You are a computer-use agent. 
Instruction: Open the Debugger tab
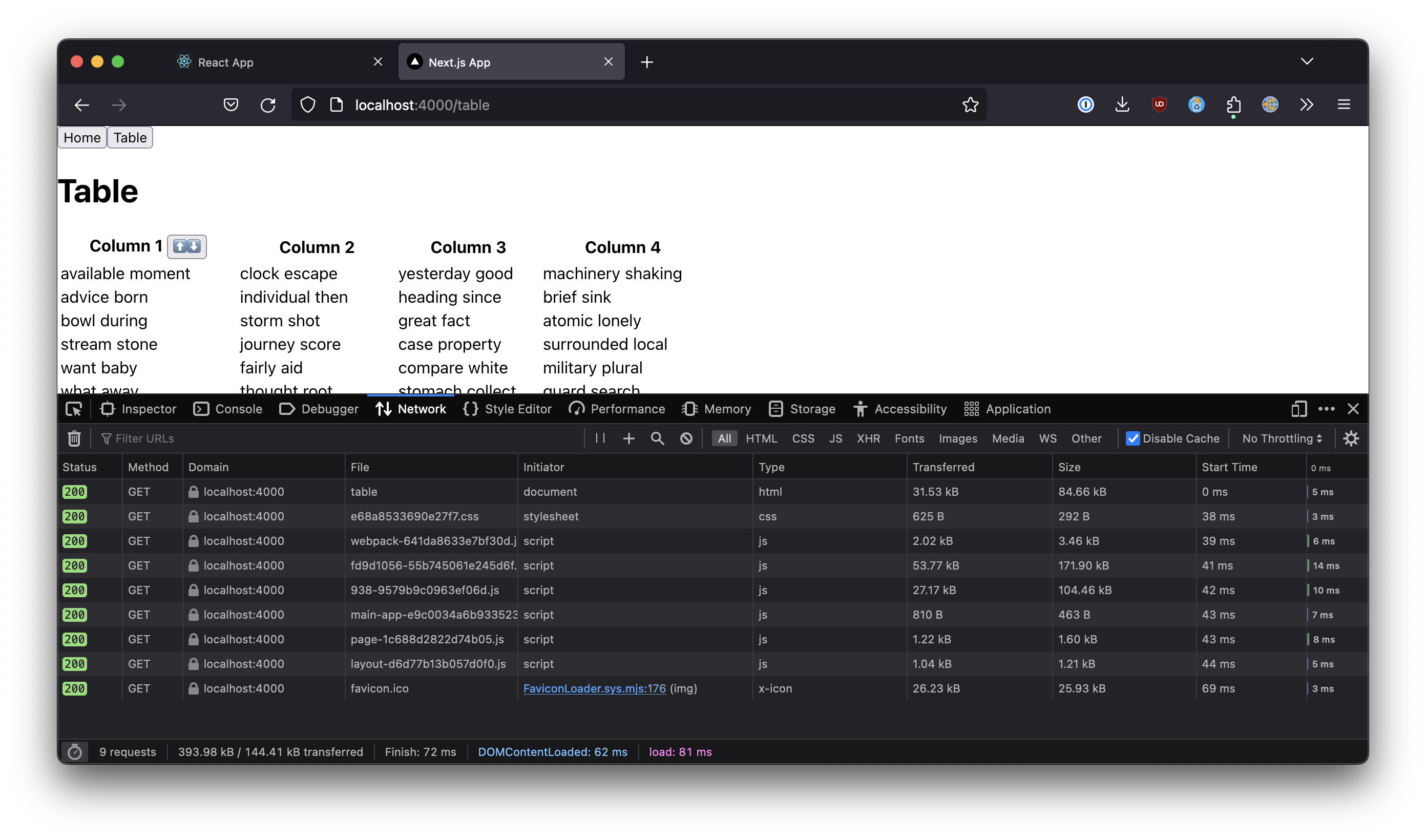[x=319, y=409]
